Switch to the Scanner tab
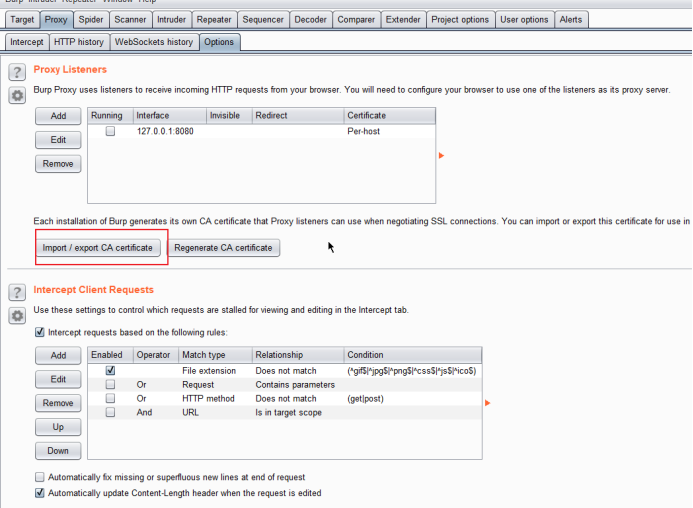693x508 pixels. 130,20
